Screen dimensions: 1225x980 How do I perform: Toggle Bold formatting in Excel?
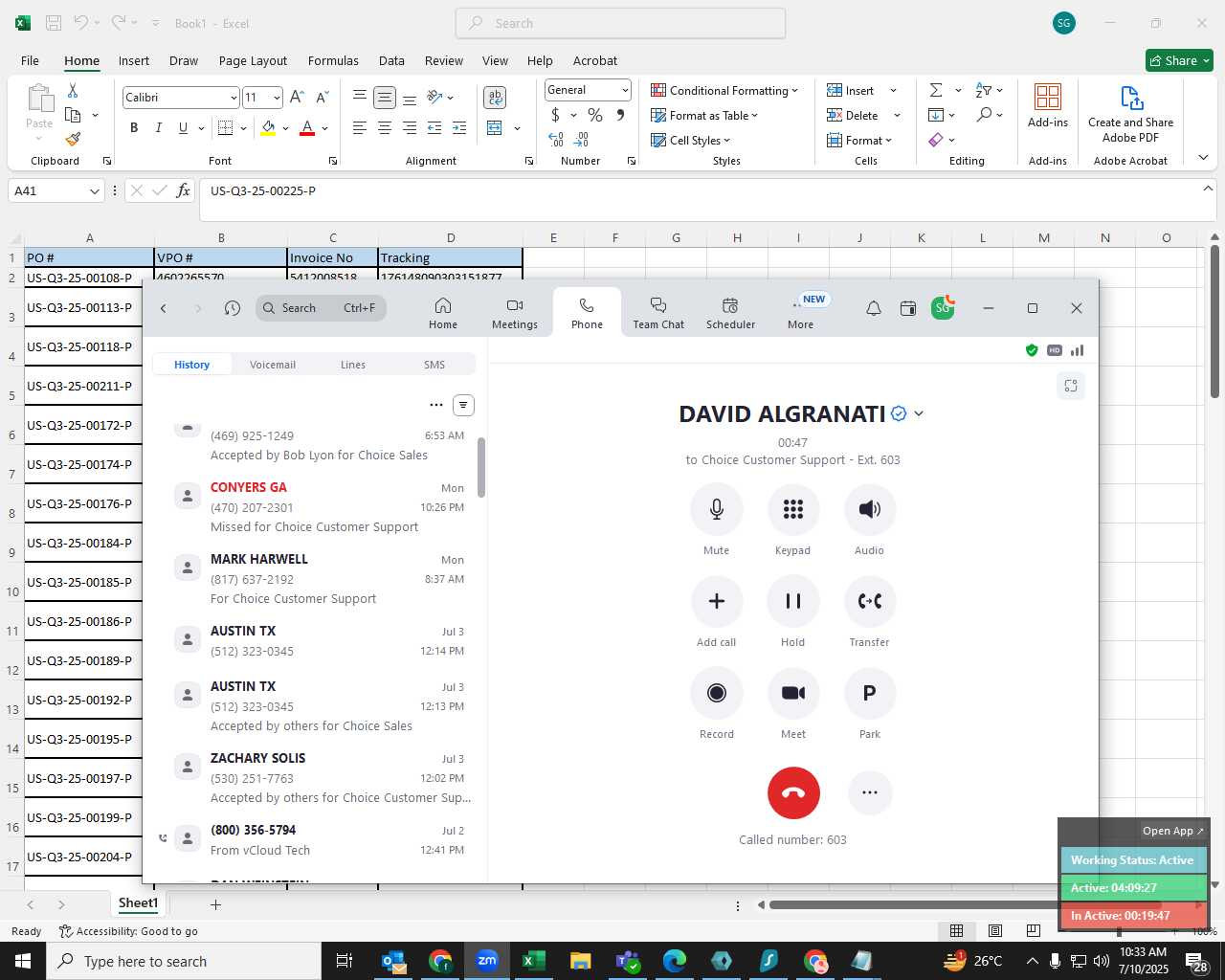point(134,127)
